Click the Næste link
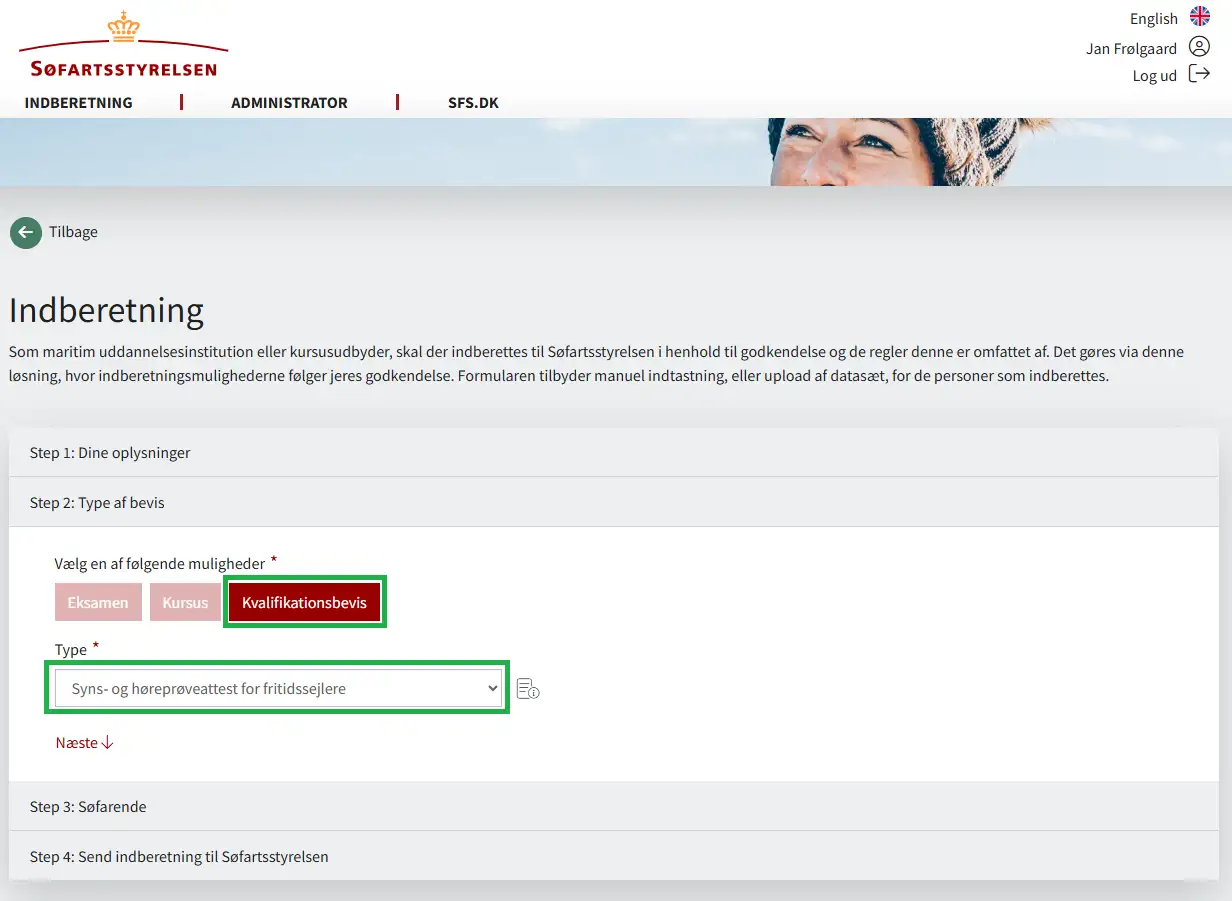This screenshot has height=901, width=1232. point(85,743)
